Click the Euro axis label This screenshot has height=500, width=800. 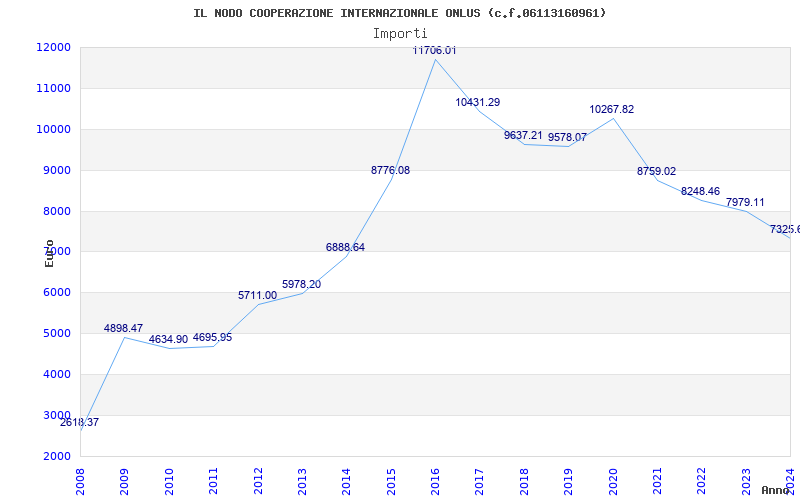(49, 253)
